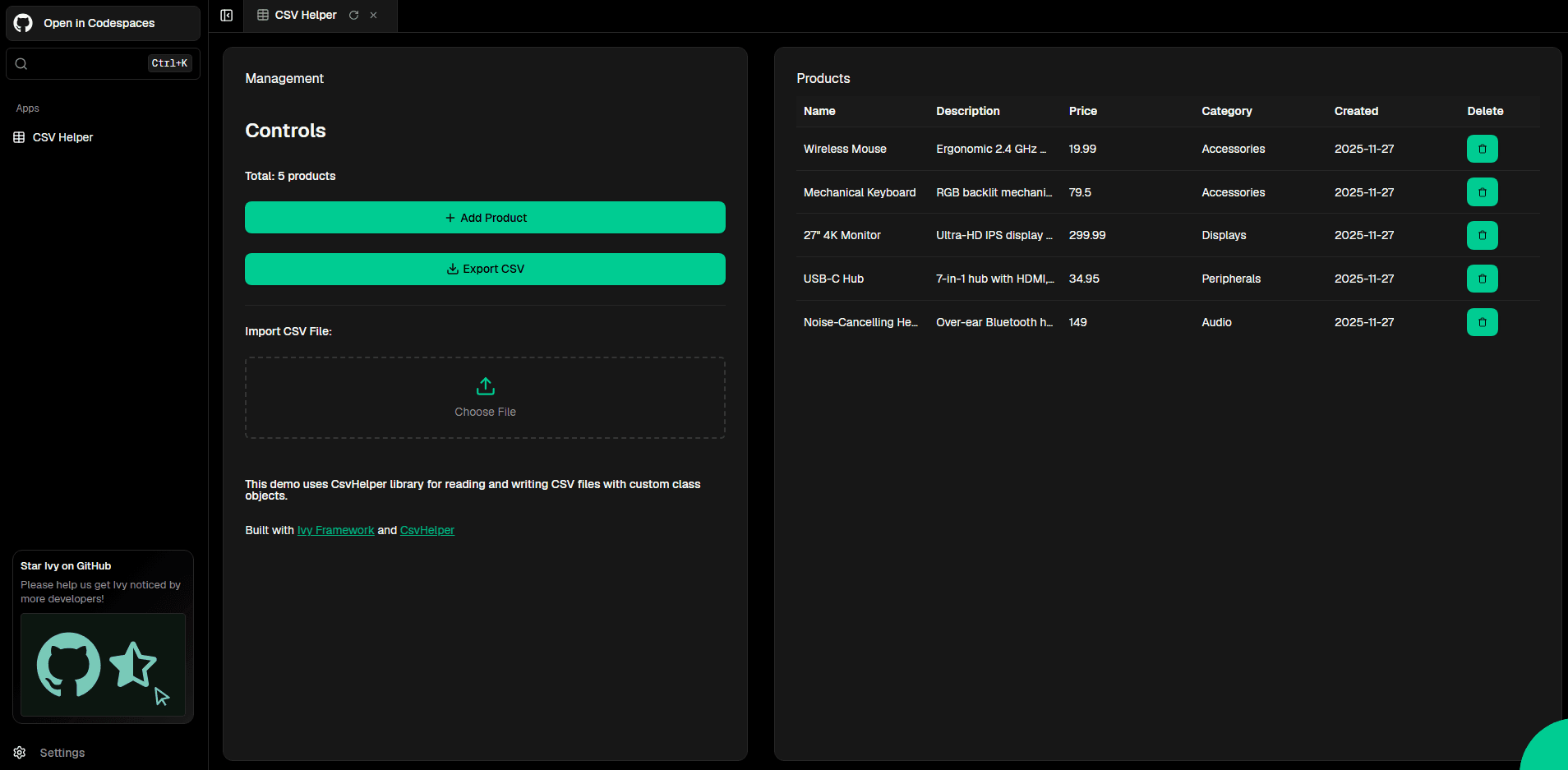Delete the Mechanical Keyboard product
Image resolution: width=1568 pixels, height=770 pixels.
[x=1482, y=192]
